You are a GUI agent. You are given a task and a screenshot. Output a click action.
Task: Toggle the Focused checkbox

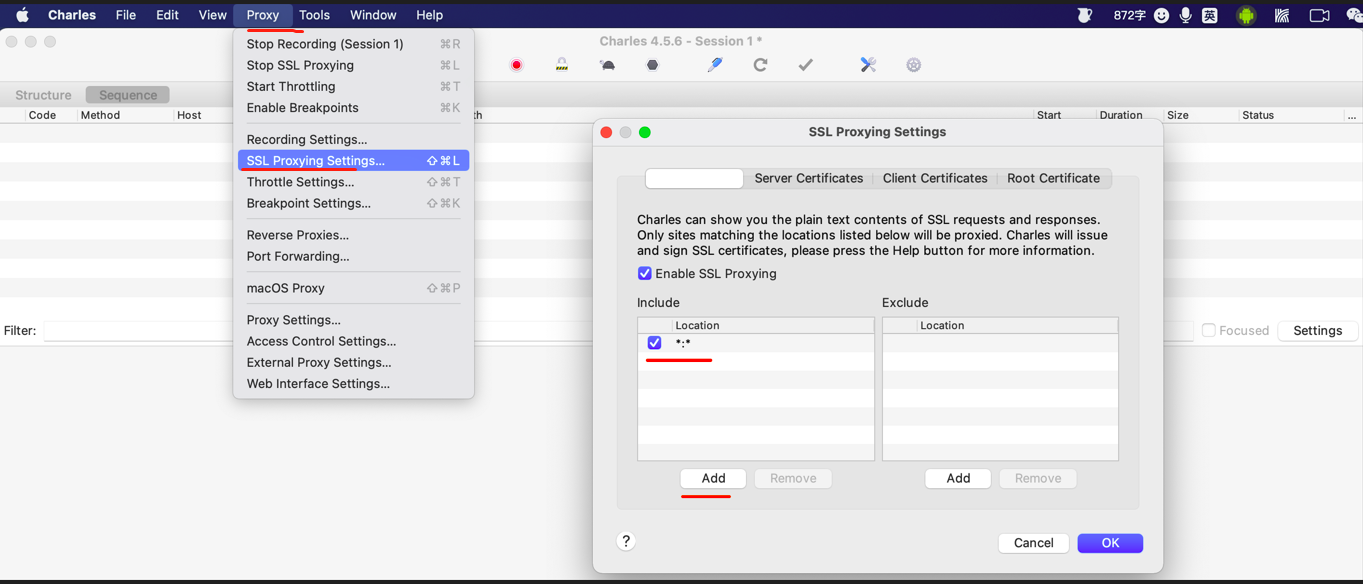1209,331
